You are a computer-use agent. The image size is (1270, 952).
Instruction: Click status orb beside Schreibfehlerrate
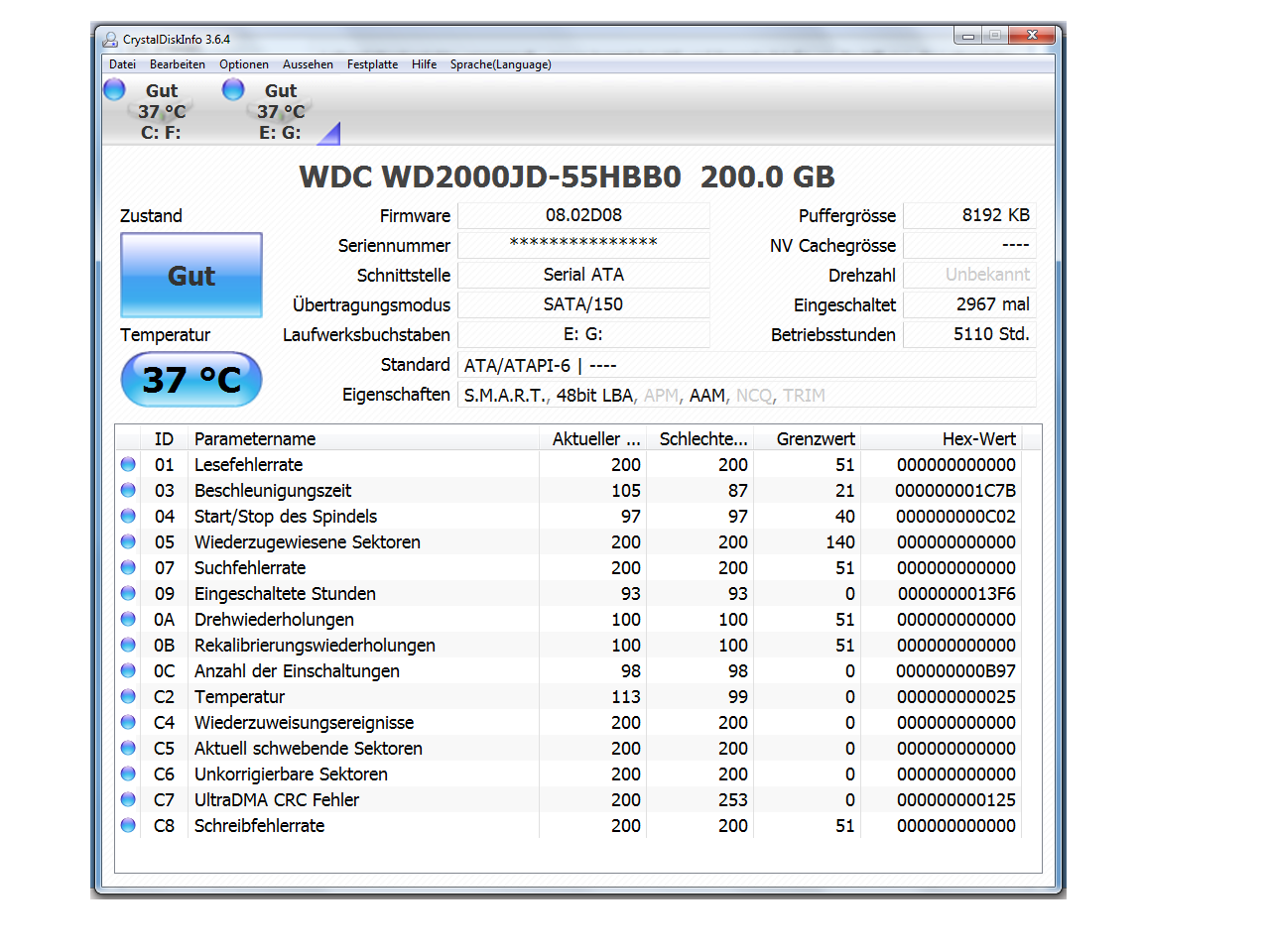[x=128, y=825]
